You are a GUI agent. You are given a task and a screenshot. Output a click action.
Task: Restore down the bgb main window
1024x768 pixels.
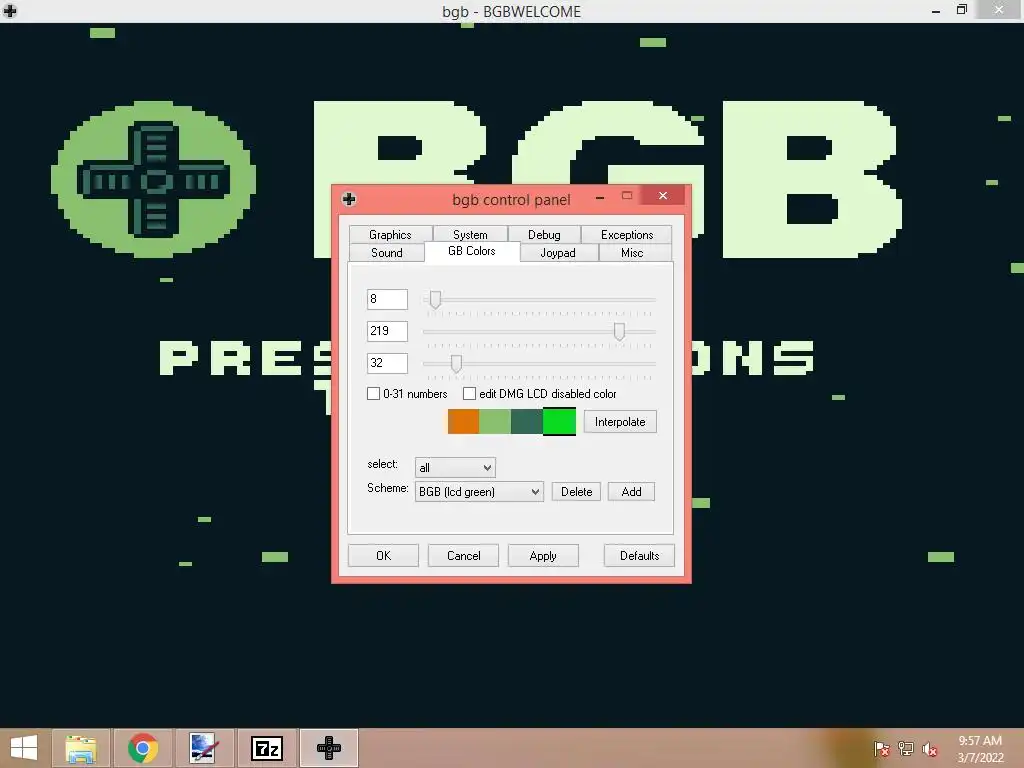click(962, 10)
